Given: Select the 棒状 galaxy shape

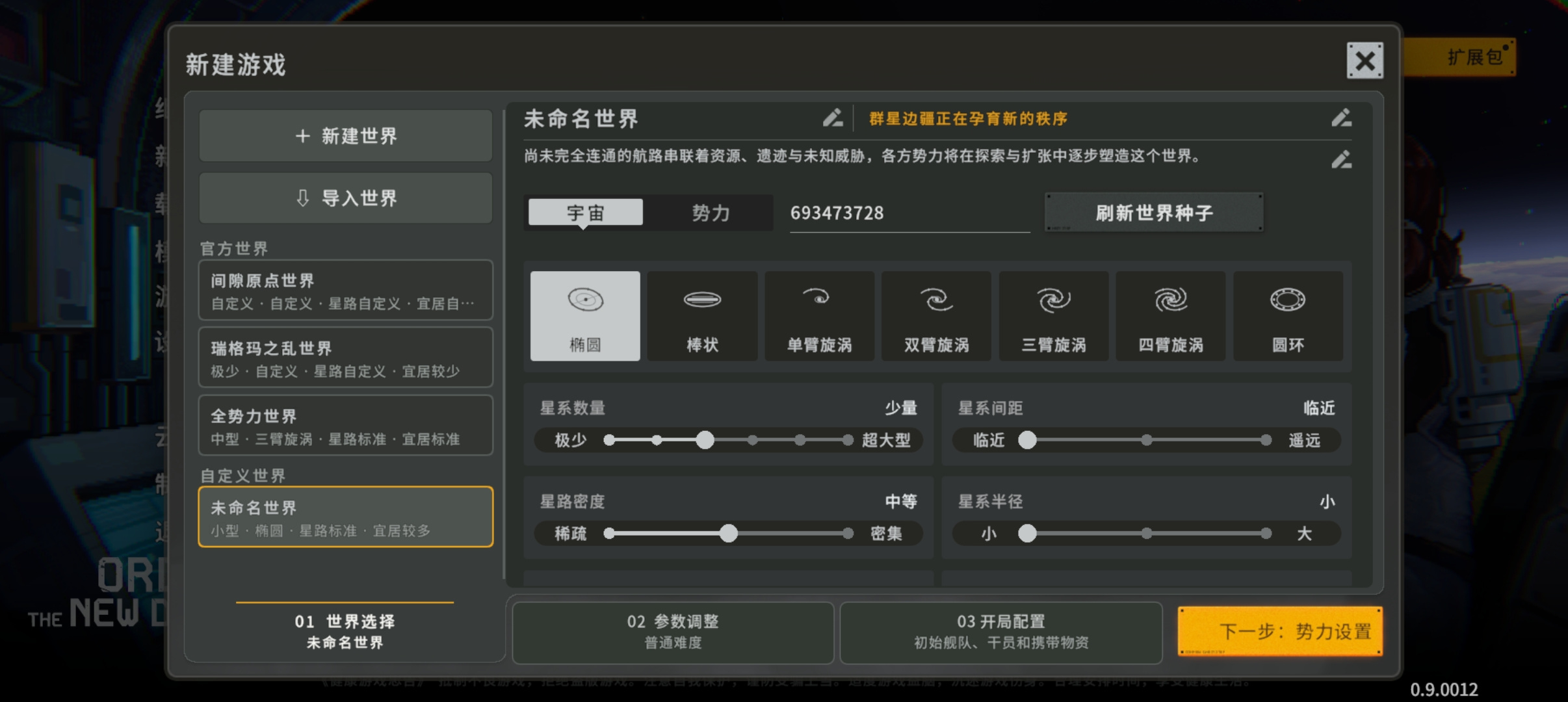Looking at the screenshot, I should pyautogui.click(x=702, y=316).
